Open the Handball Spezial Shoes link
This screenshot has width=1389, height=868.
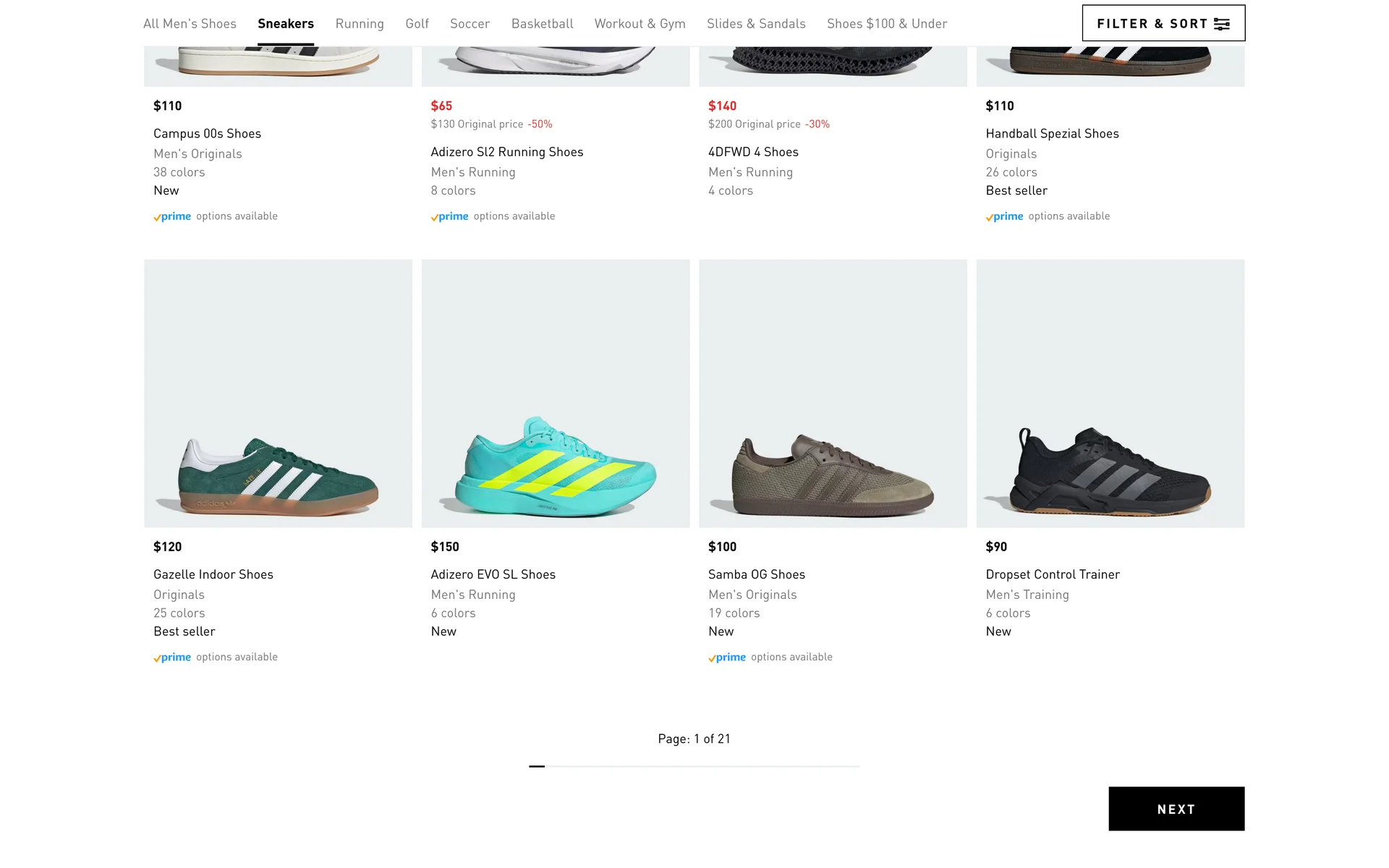pyautogui.click(x=1052, y=134)
